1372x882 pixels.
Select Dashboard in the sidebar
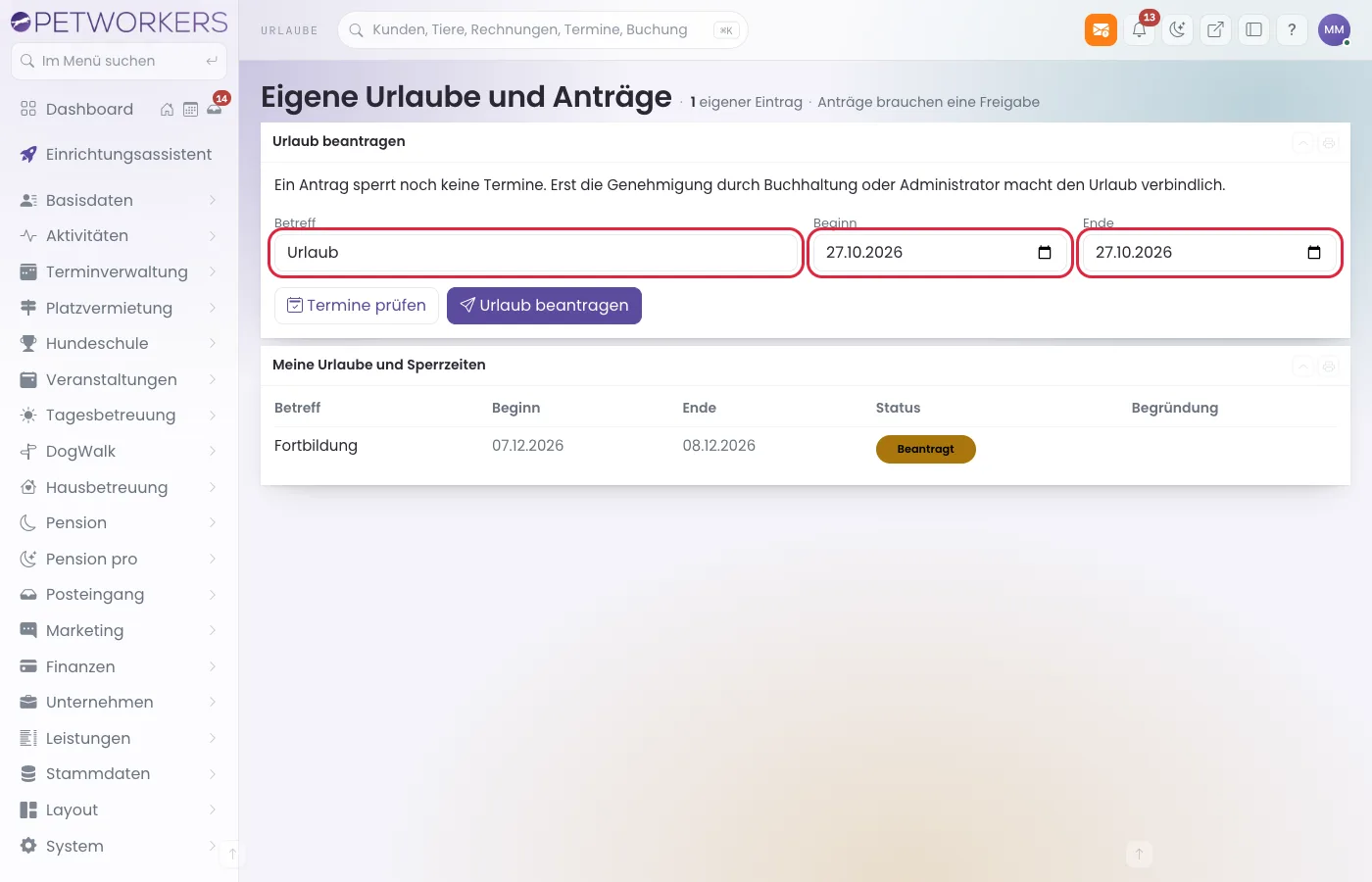point(89,109)
